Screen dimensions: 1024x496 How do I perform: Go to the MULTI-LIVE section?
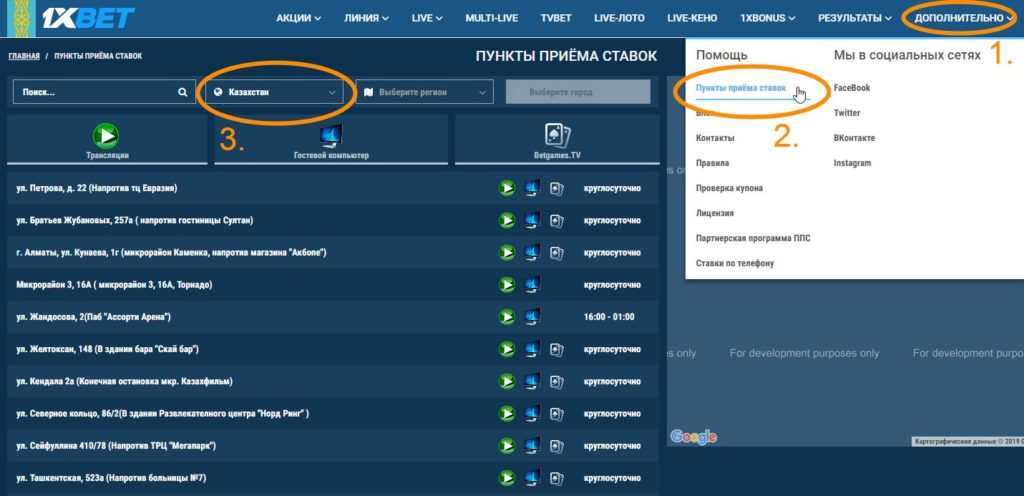[492, 18]
